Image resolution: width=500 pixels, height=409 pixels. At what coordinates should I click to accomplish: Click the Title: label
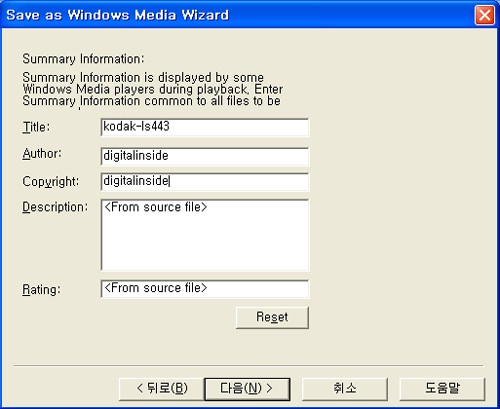pos(36,127)
